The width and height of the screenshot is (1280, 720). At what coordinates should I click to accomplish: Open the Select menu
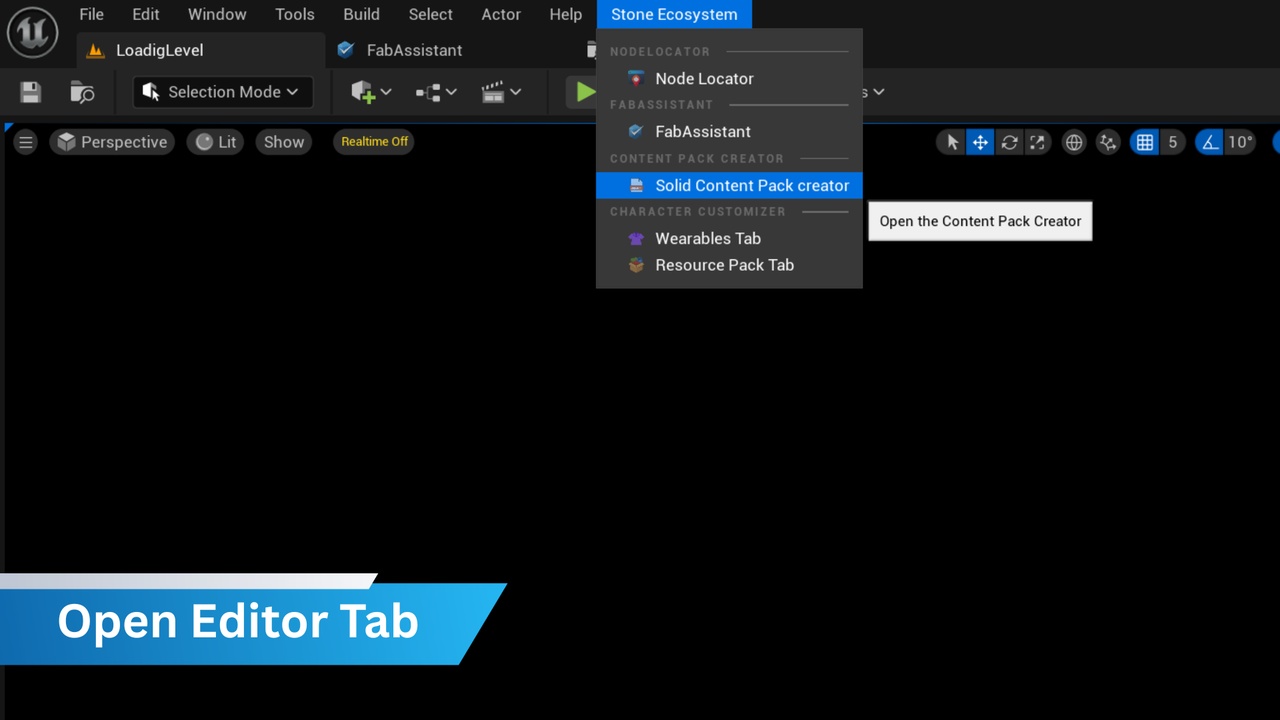click(x=431, y=14)
